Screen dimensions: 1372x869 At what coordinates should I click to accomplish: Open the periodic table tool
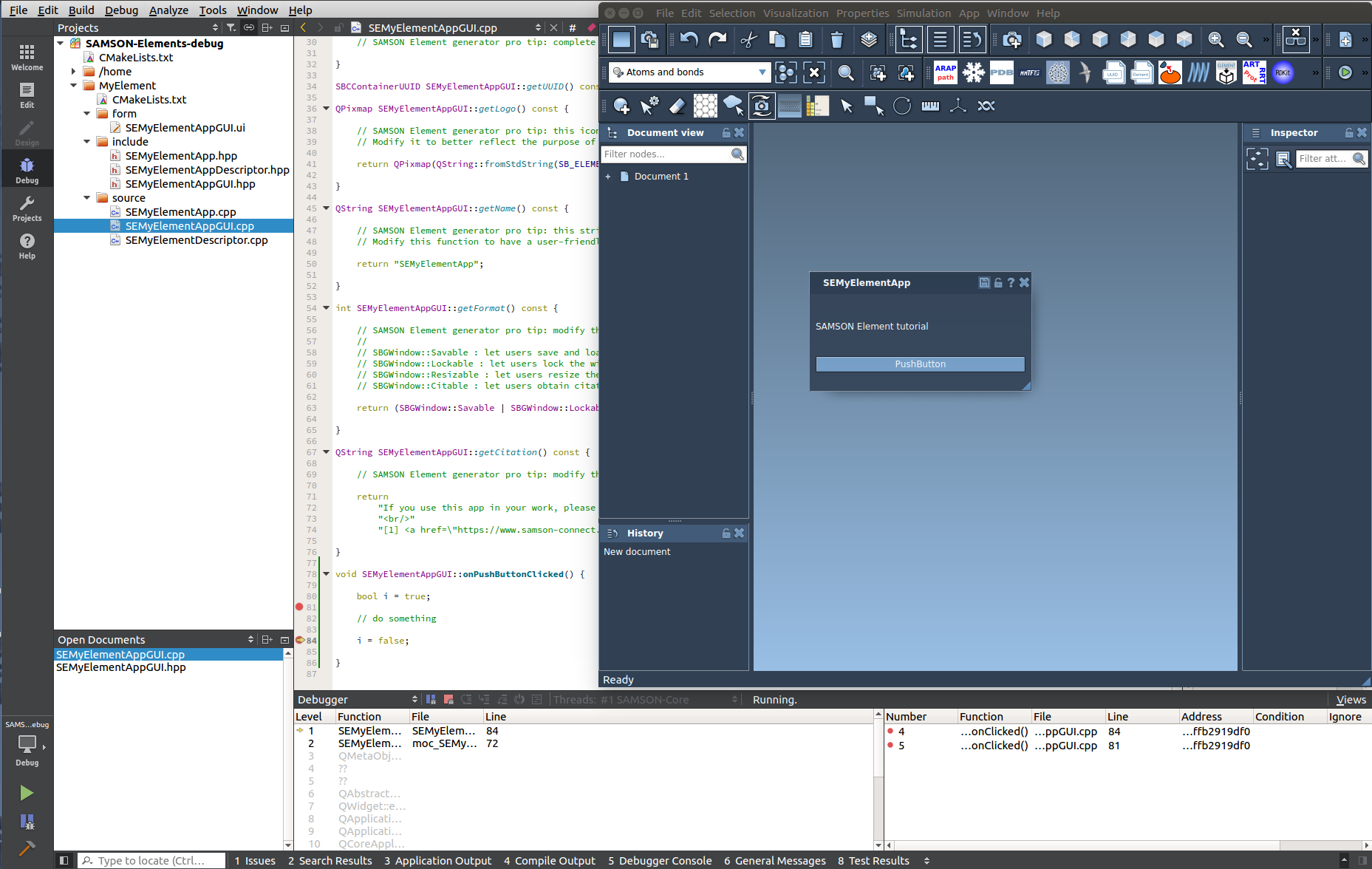pos(816,106)
